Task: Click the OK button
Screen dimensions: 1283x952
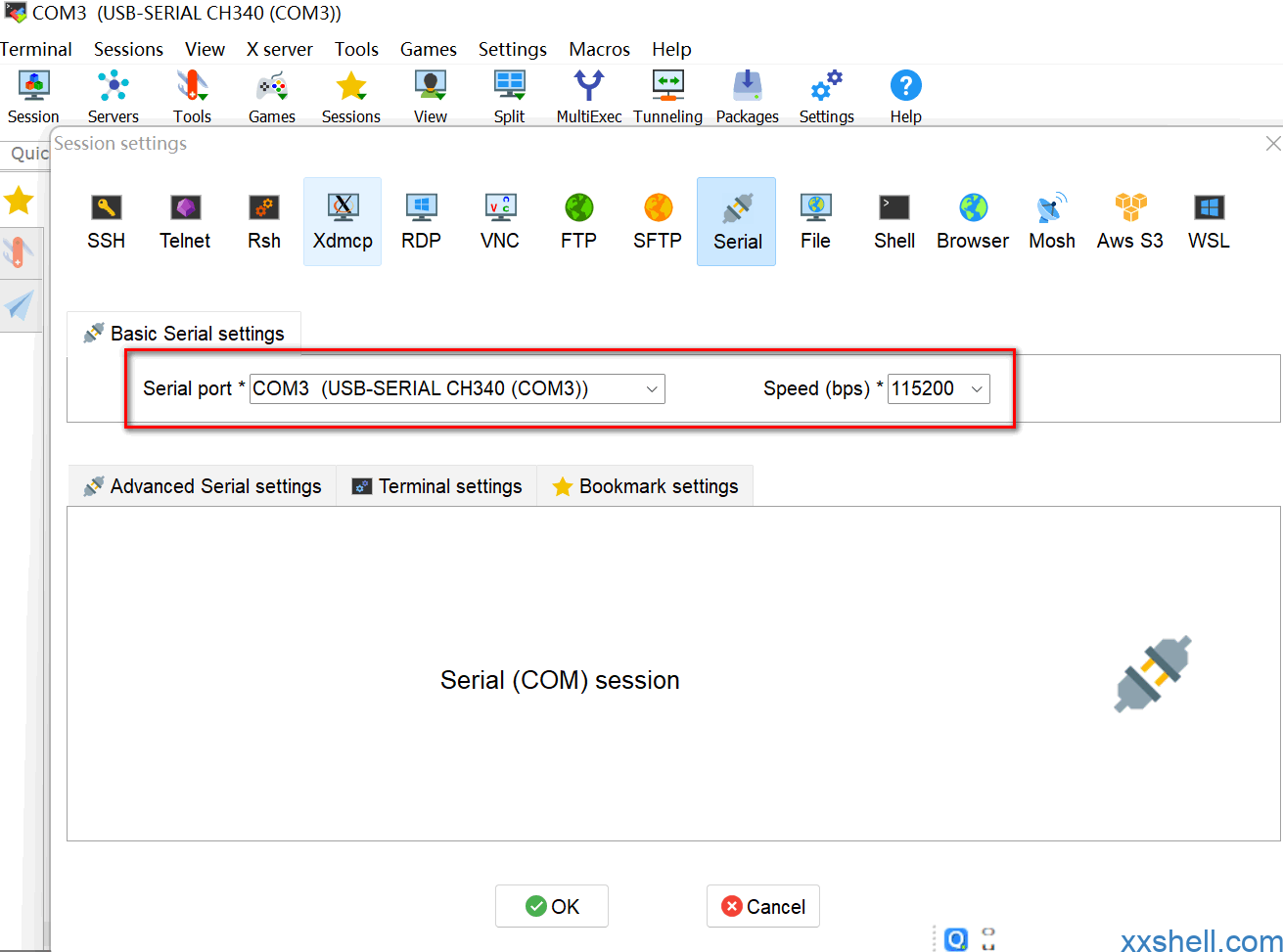Action: click(552, 906)
